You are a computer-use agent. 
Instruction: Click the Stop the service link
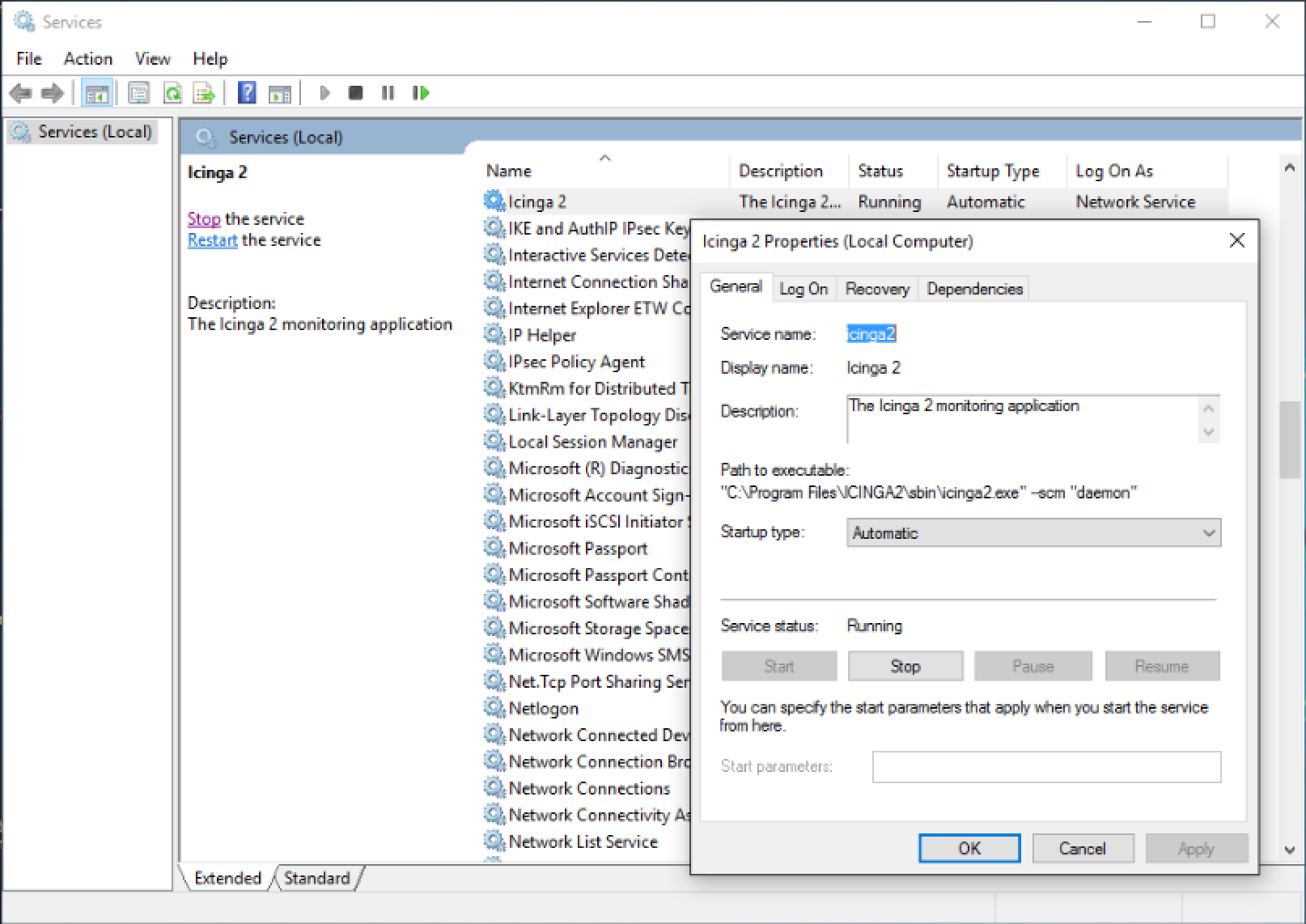pyautogui.click(x=204, y=218)
